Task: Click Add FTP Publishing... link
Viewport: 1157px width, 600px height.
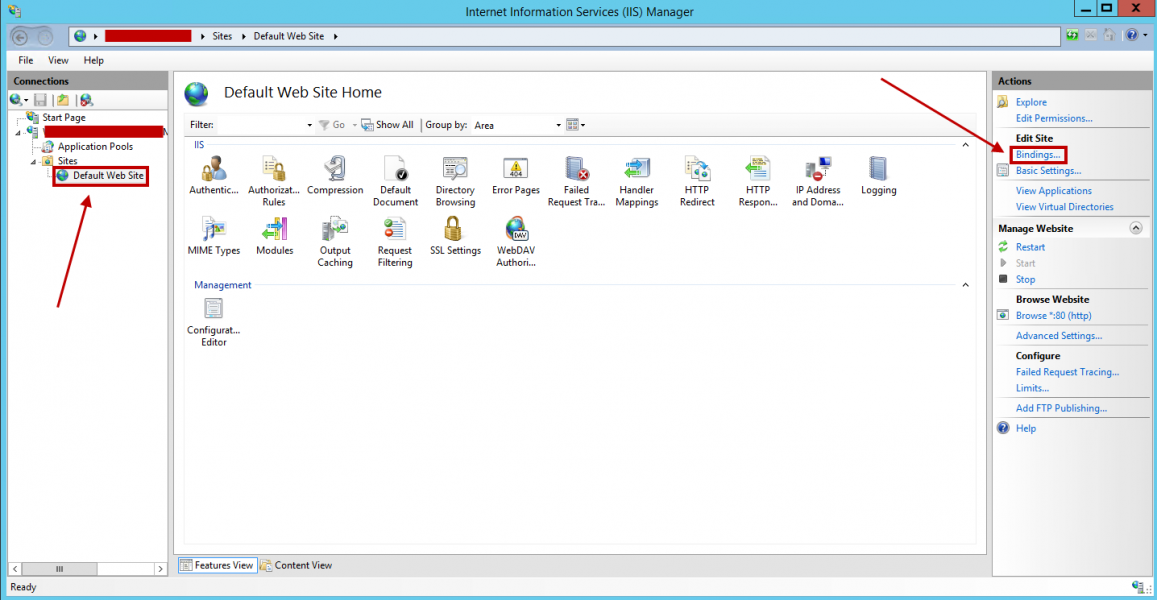Action: pyautogui.click(x=1061, y=408)
